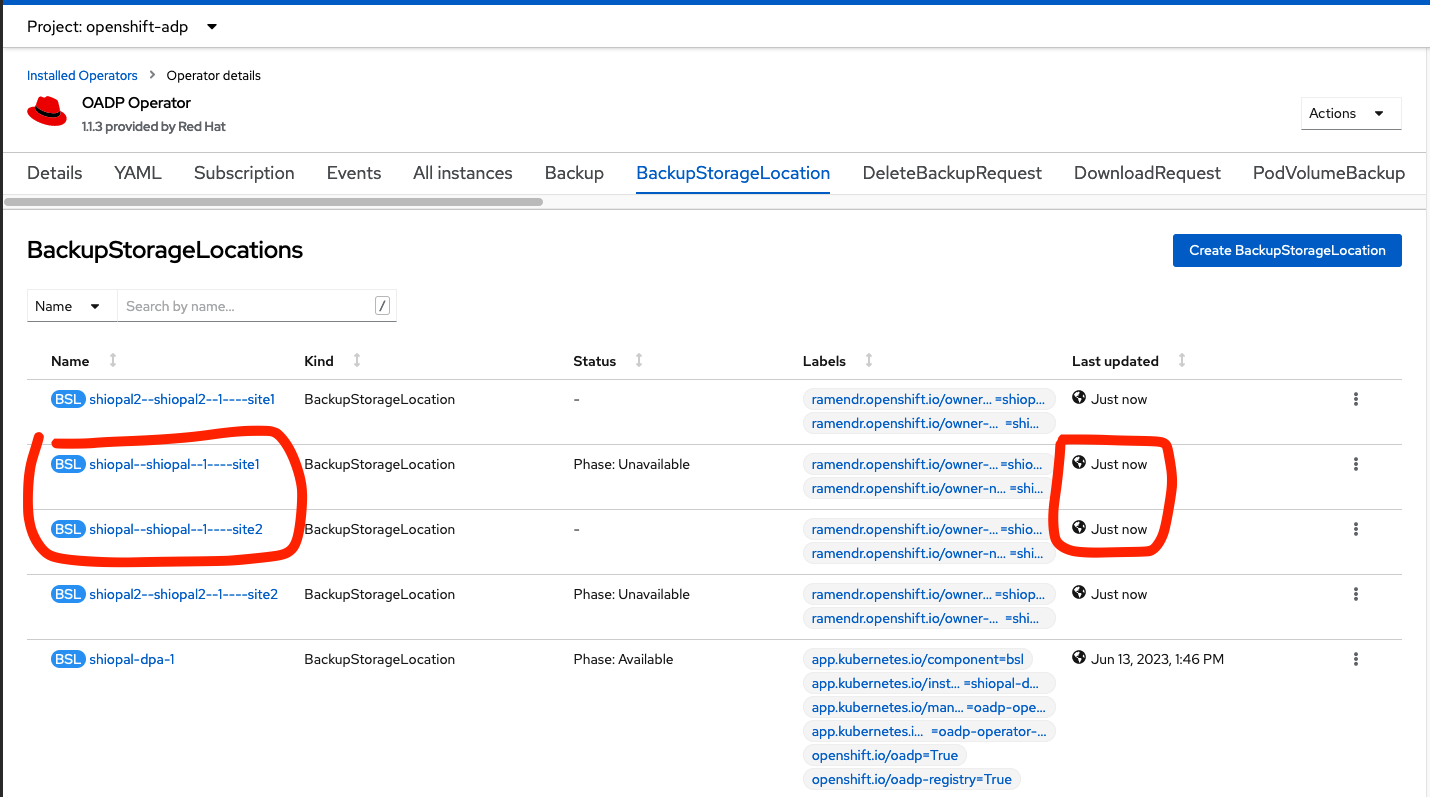1430x797 pixels.
Task: Open kebab menu for shiopal2--shiopal2--1----site1 row
Action: pyautogui.click(x=1356, y=399)
